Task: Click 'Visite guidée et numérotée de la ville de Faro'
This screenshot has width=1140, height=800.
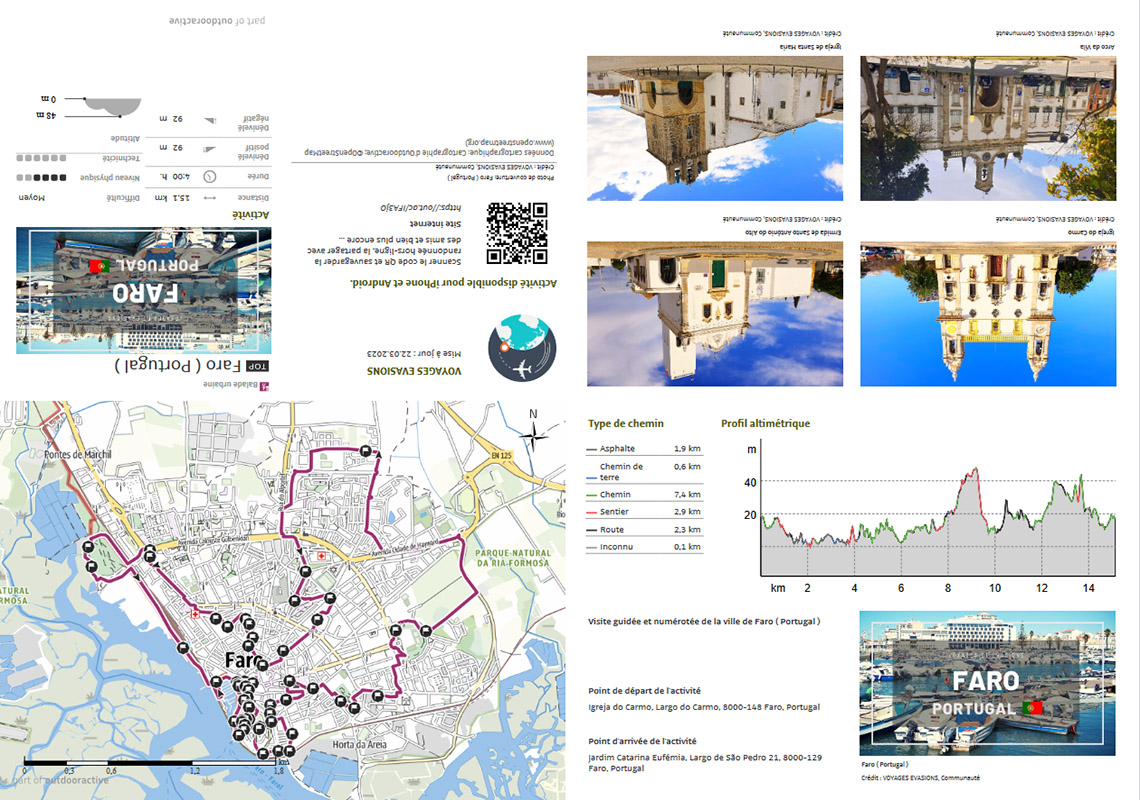Action: click(704, 621)
